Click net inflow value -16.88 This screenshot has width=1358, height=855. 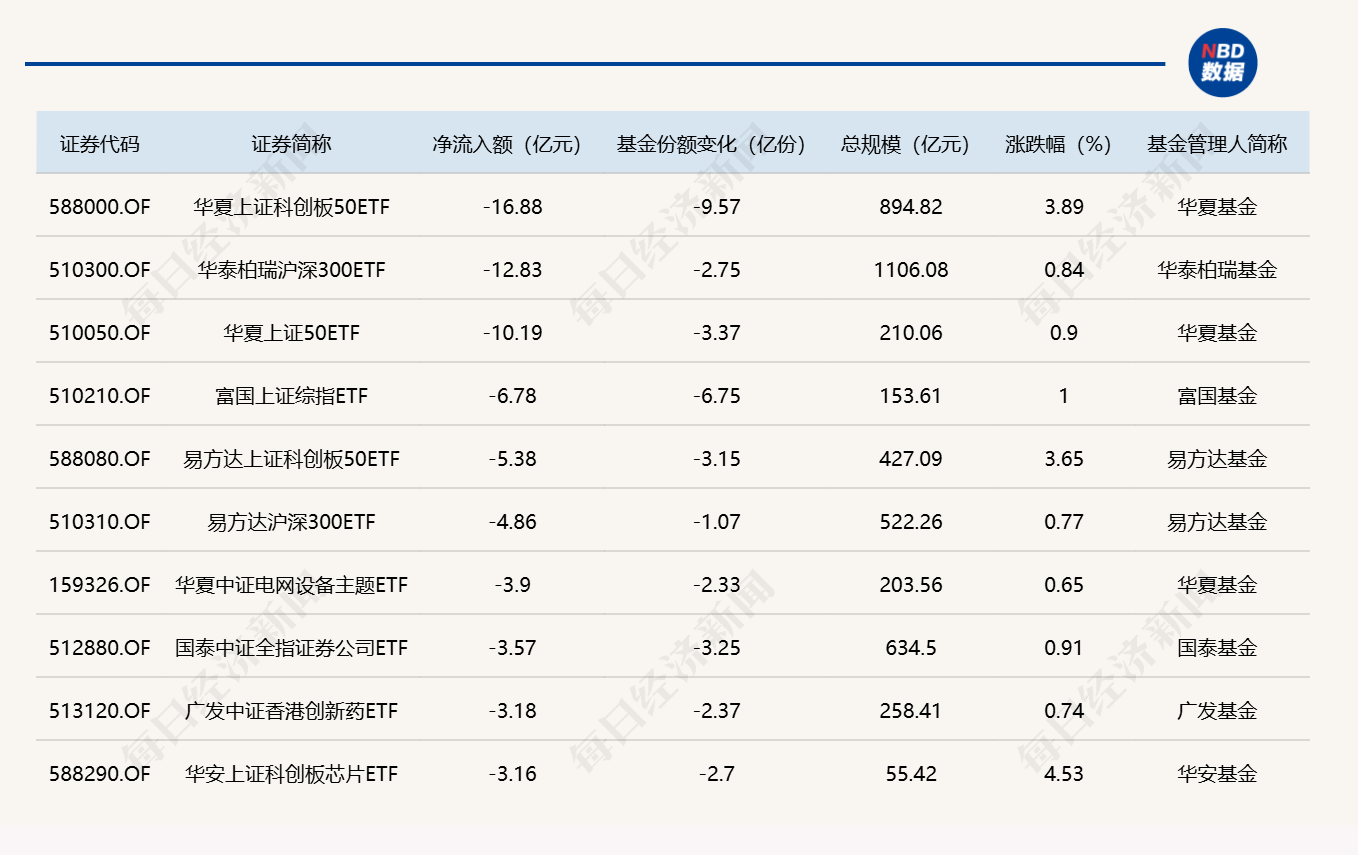(x=513, y=207)
